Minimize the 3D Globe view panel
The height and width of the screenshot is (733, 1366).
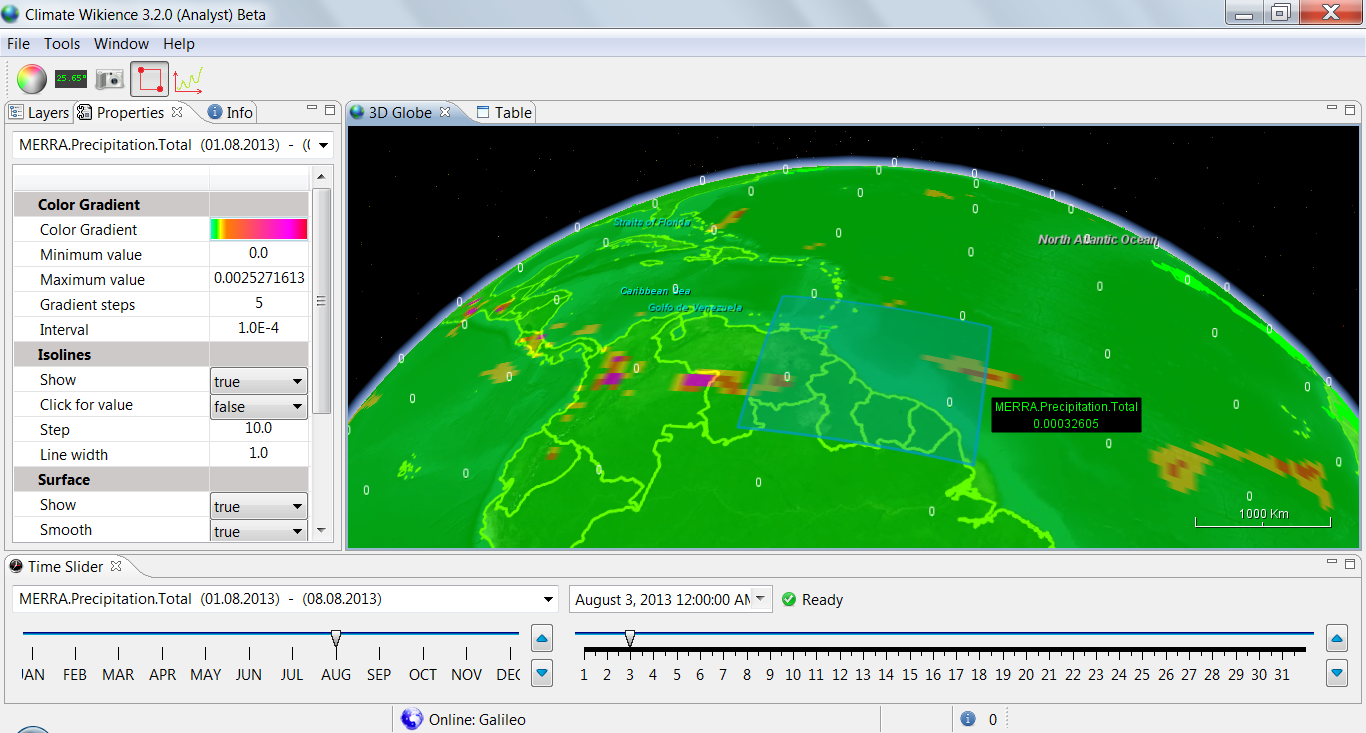pyautogui.click(x=1333, y=108)
